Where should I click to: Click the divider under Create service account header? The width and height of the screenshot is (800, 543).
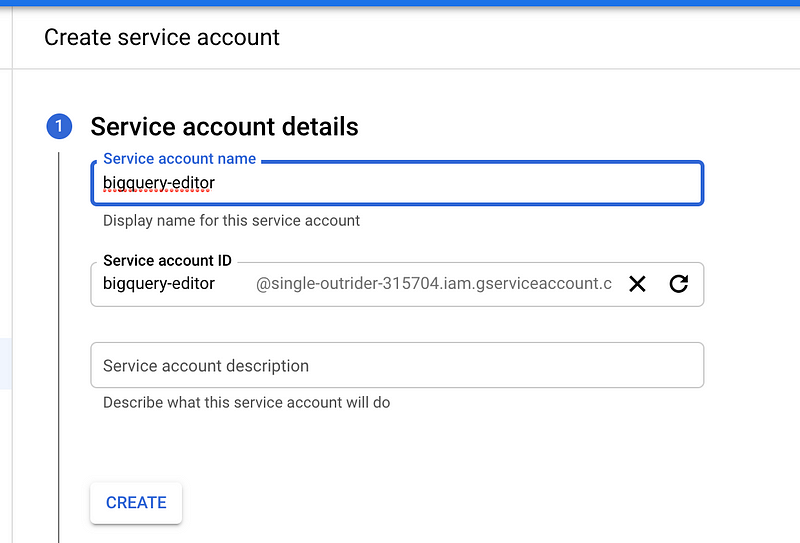tap(400, 69)
